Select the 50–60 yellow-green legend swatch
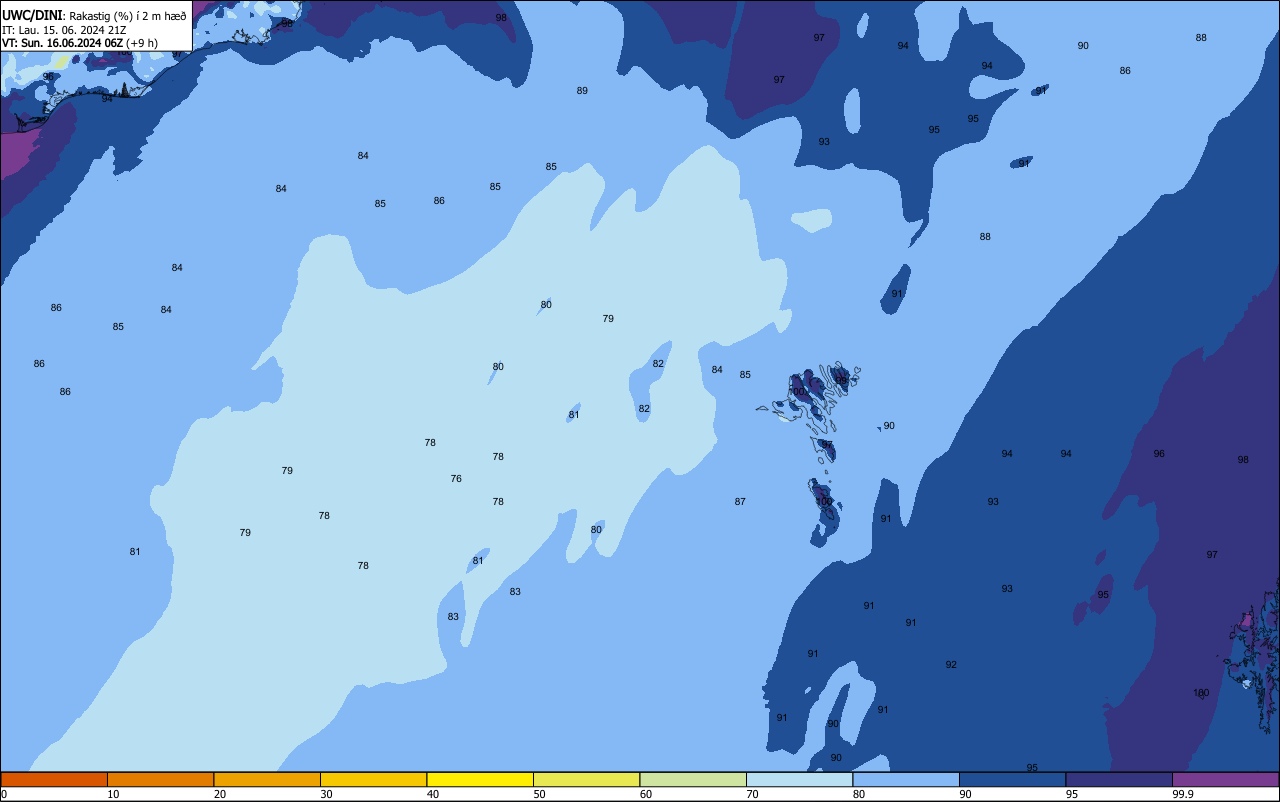Screen dimensions: 1280x802 click(586, 779)
